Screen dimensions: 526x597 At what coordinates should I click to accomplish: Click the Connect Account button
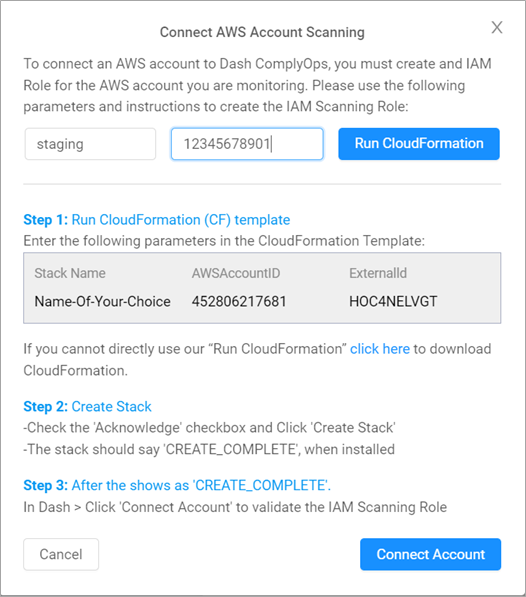430,554
